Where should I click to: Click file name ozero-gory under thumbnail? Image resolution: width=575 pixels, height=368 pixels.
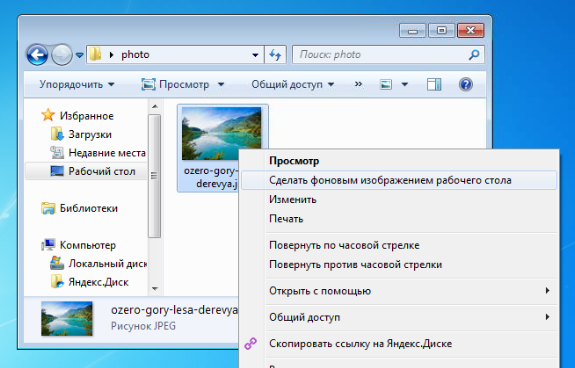coord(211,177)
